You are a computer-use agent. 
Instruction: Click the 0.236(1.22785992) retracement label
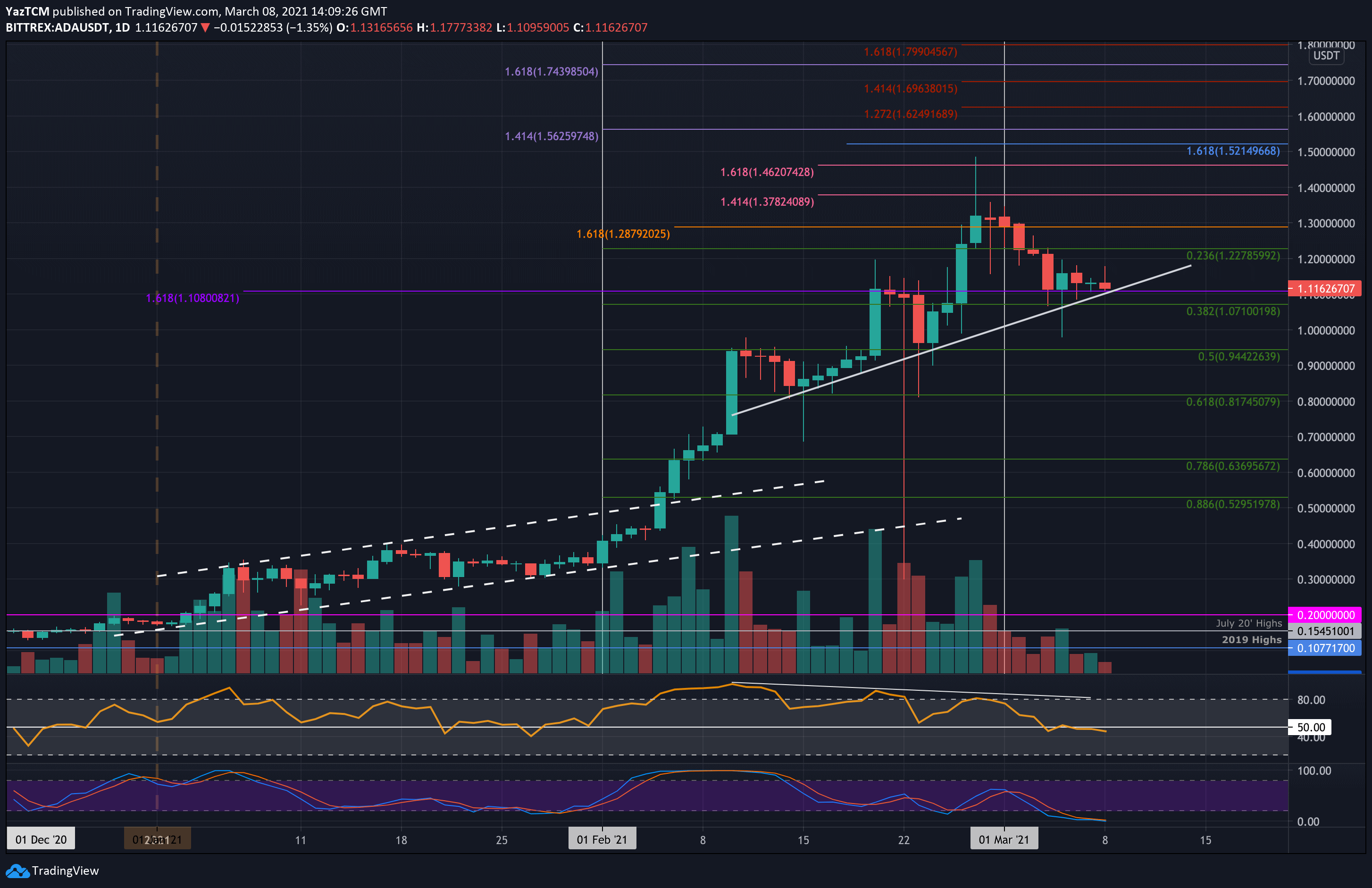1232,255
